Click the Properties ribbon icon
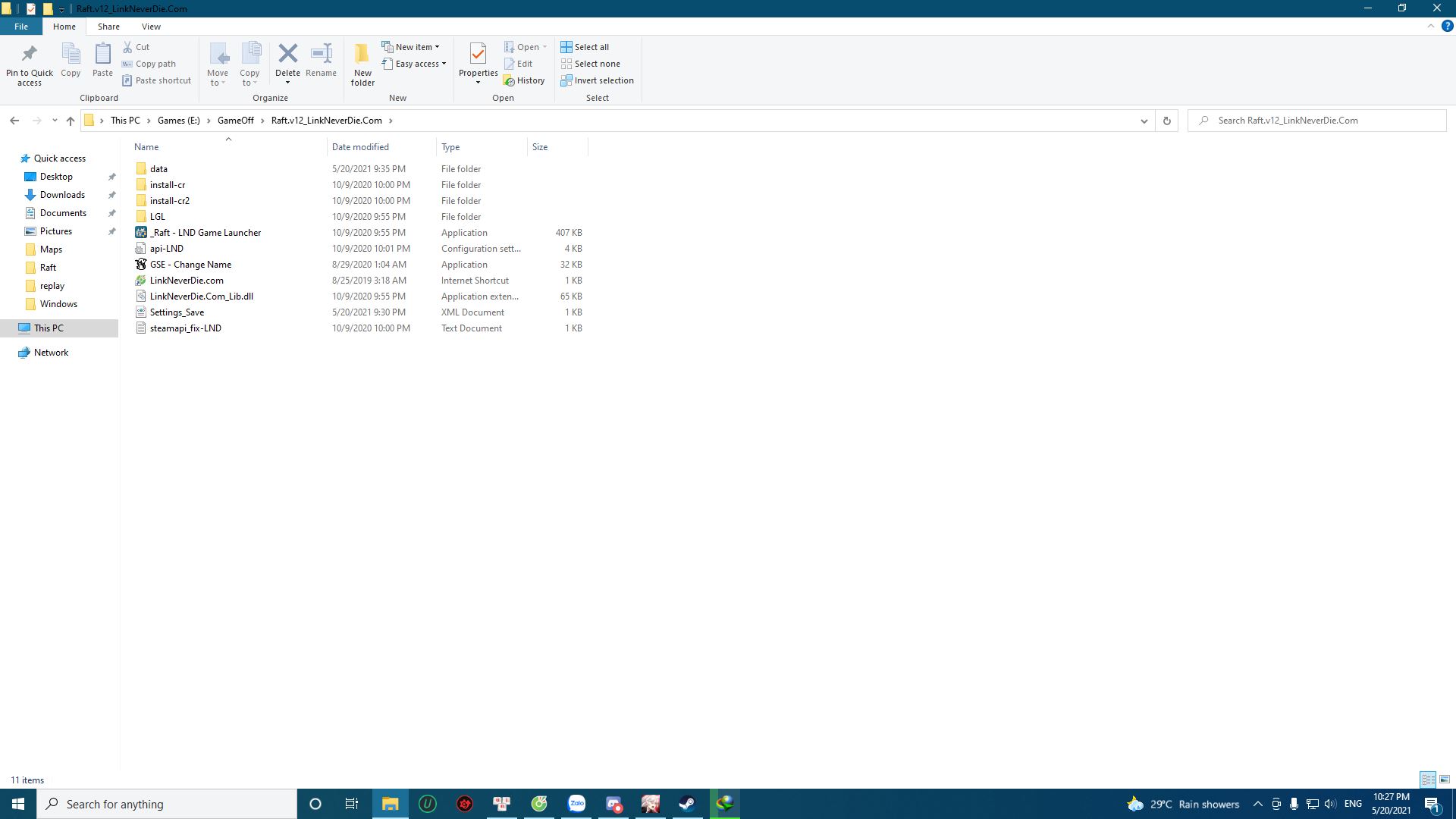This screenshot has height=819, width=1456. (x=478, y=63)
